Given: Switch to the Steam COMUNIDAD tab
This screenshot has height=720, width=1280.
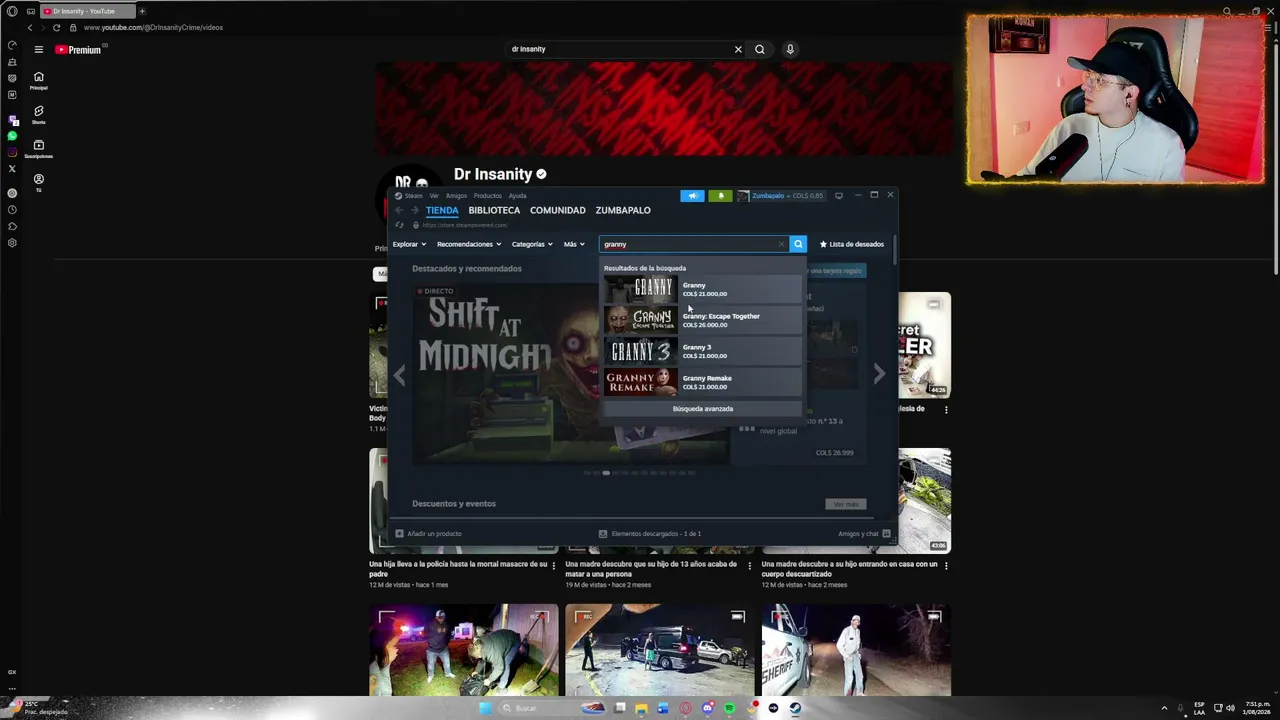Looking at the screenshot, I should 558,210.
